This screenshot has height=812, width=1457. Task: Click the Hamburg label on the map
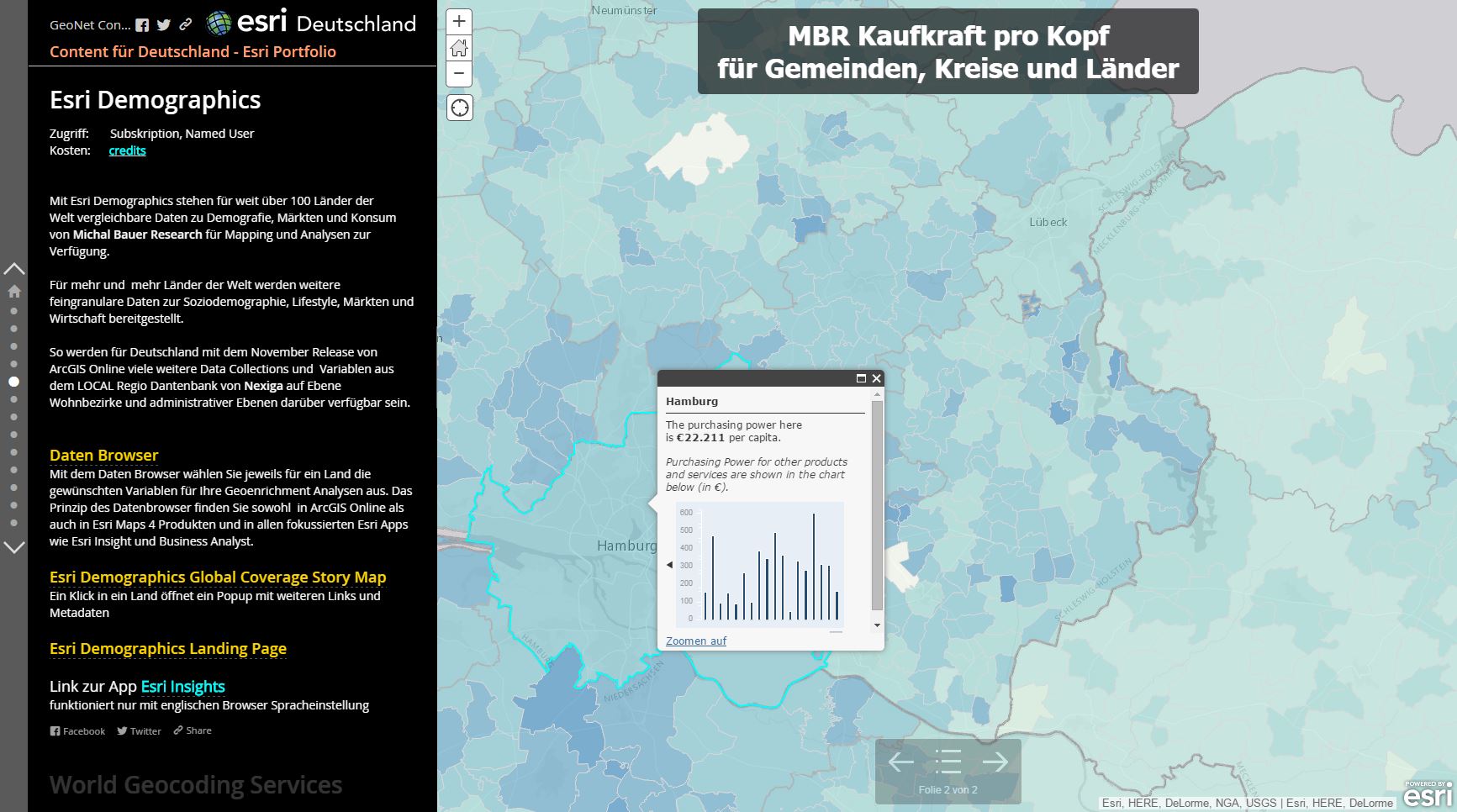click(x=626, y=546)
